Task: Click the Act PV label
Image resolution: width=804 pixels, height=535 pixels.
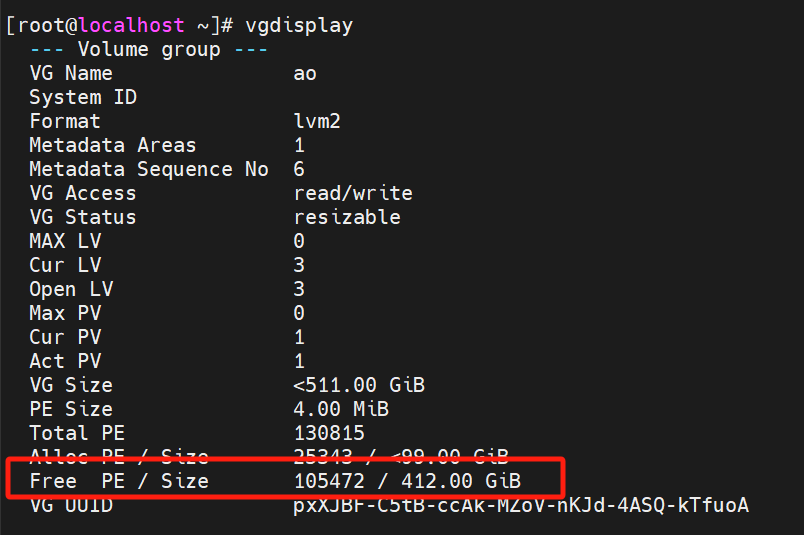Action: coord(65,361)
